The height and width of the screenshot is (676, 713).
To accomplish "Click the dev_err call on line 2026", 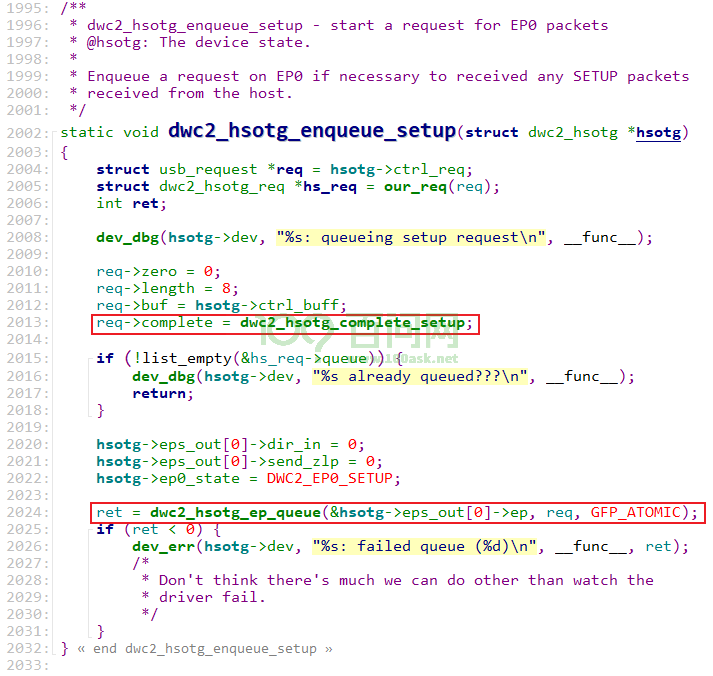I will coord(163,547).
